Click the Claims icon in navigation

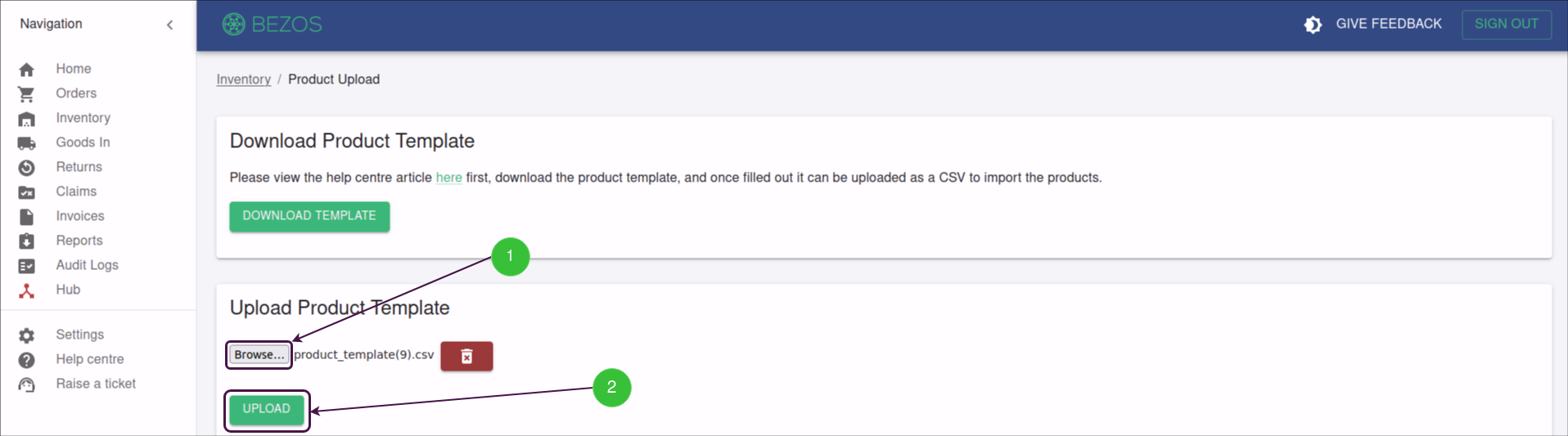26,192
